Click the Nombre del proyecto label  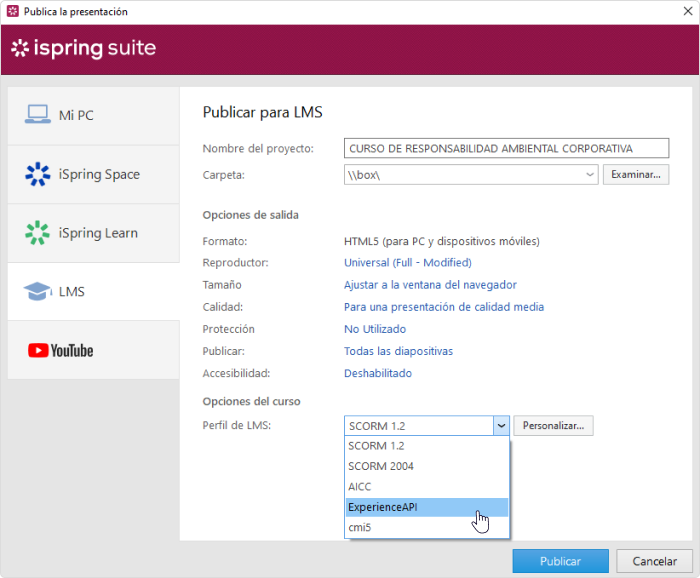(258, 149)
